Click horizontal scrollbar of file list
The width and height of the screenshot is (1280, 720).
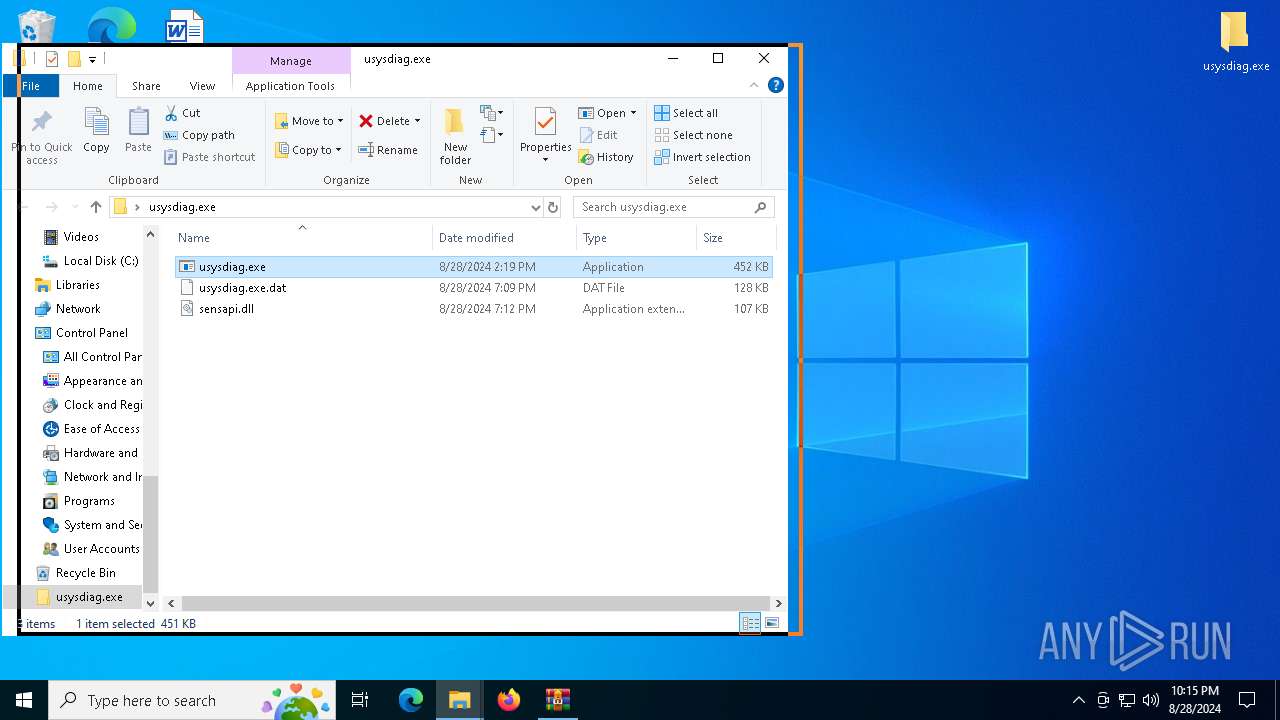[476, 603]
